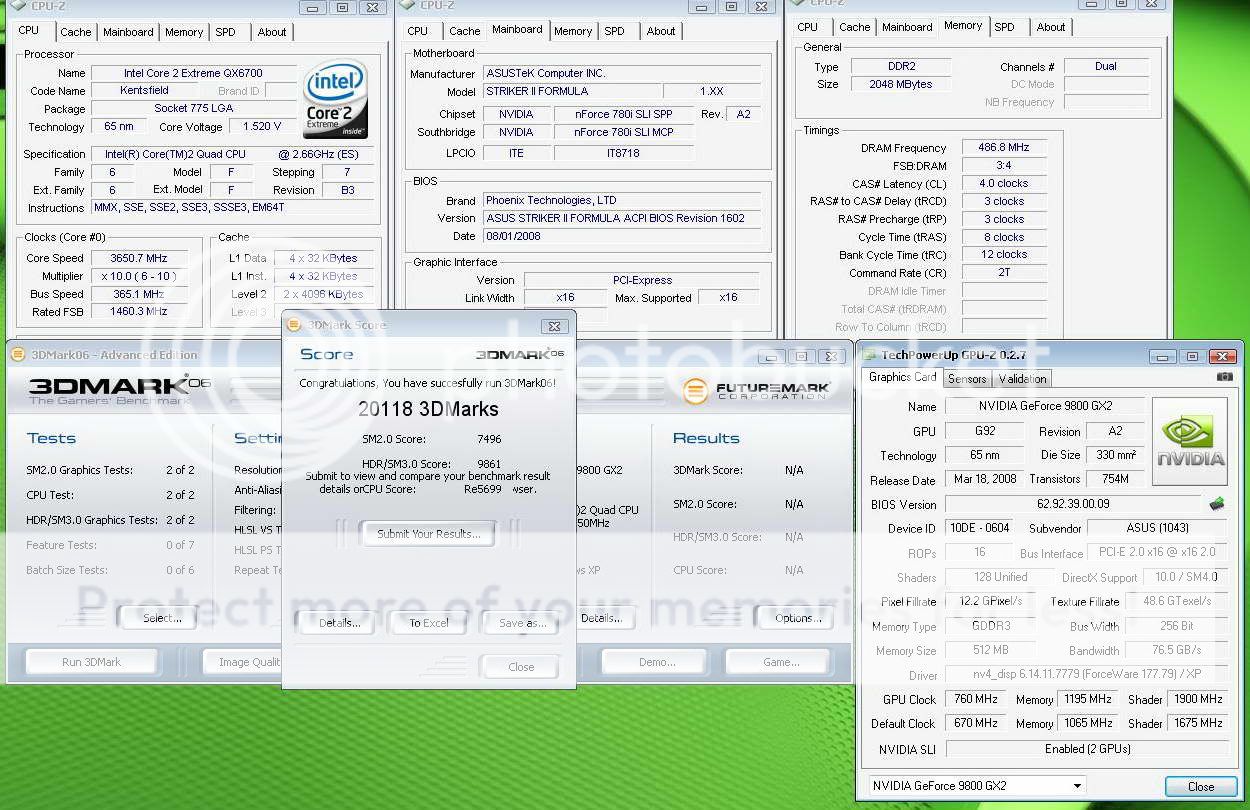1250x810 pixels.
Task: Click the camera screenshot icon in GPU-Z
Action: point(1224,377)
